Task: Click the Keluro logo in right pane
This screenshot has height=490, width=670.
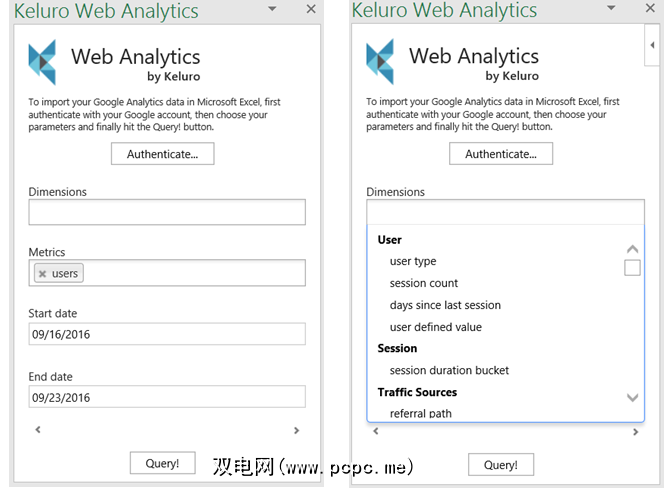Action: point(383,61)
